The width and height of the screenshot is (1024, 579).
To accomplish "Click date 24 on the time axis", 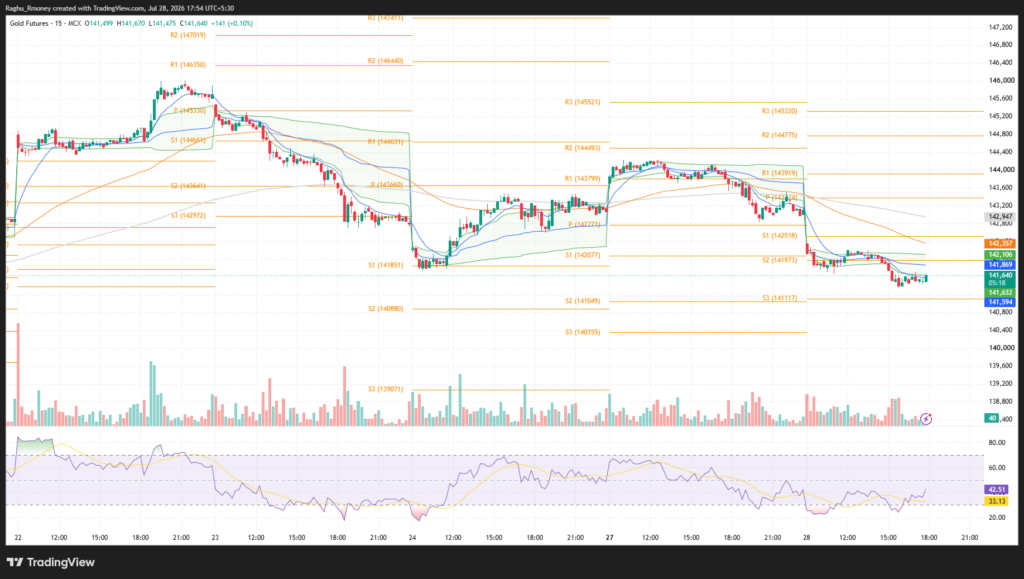I will (x=412, y=538).
